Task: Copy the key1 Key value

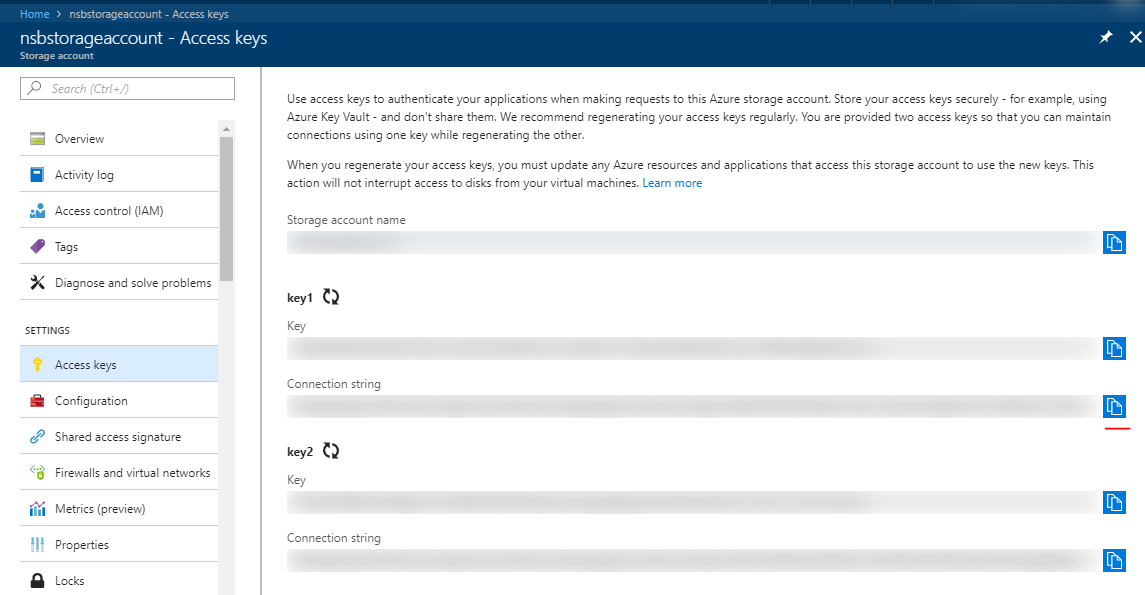Action: pos(1114,348)
